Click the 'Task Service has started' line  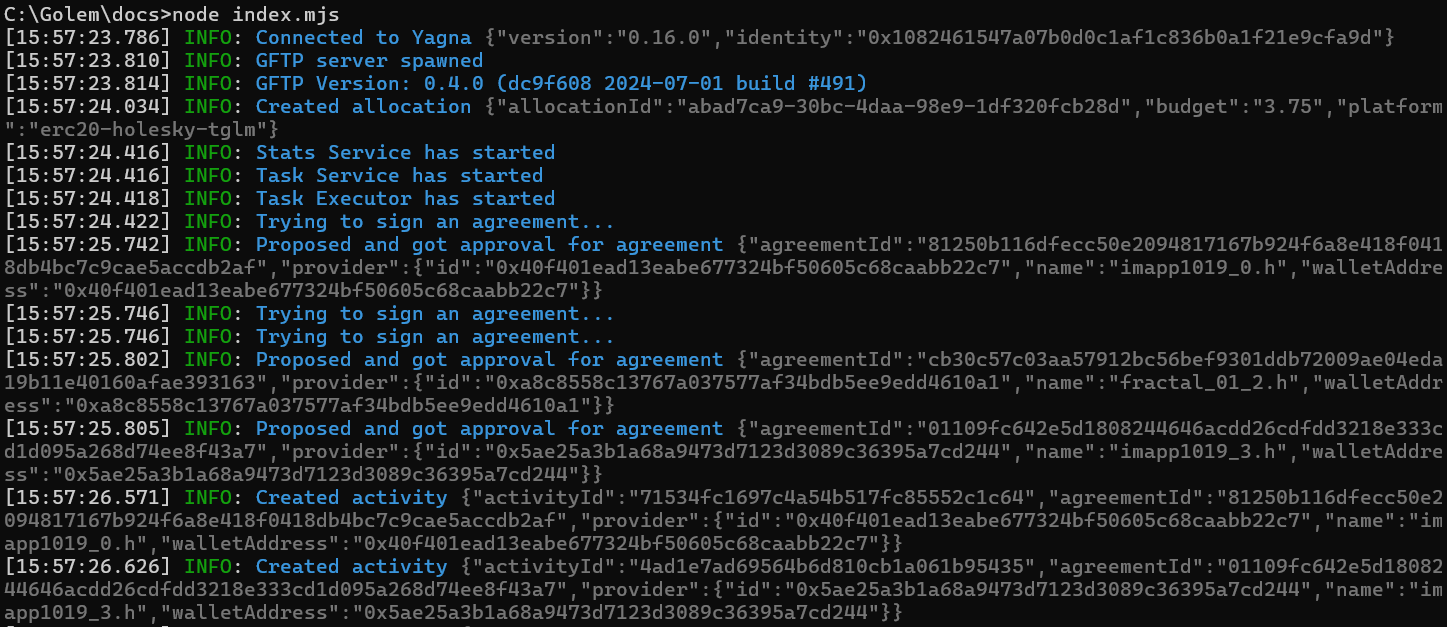399,175
